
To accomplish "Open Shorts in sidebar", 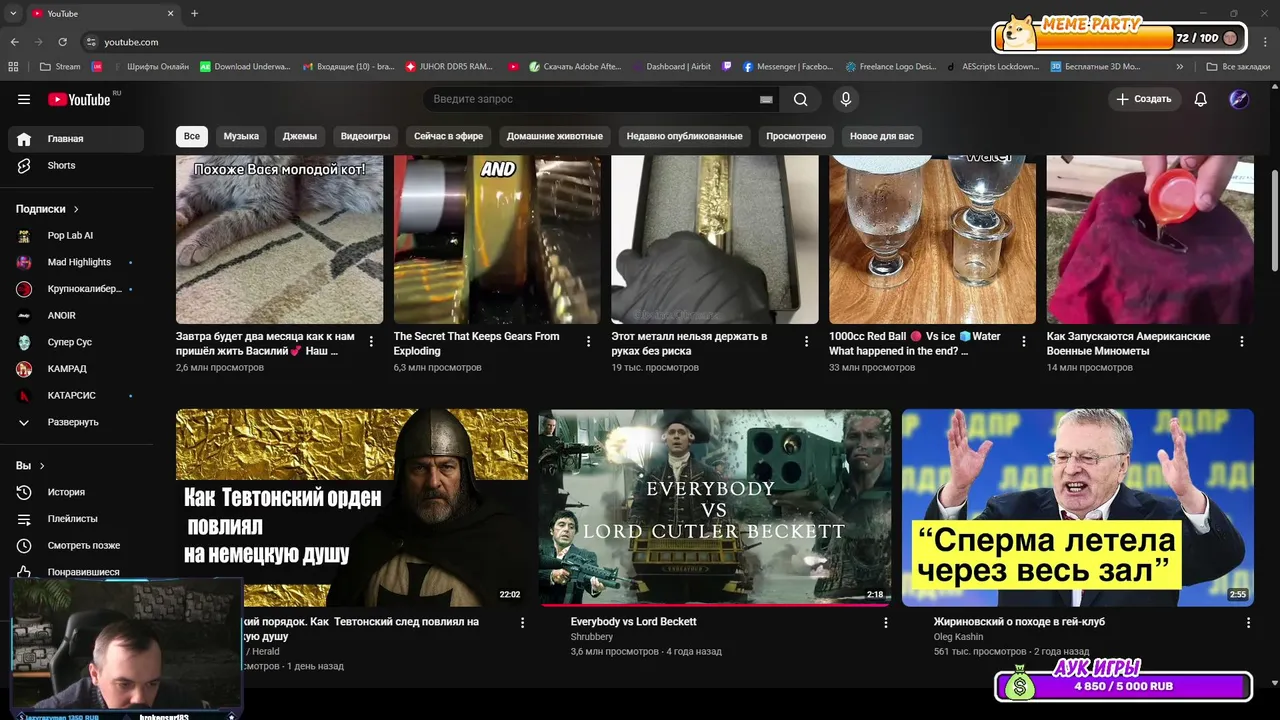I will click(x=76, y=165).
